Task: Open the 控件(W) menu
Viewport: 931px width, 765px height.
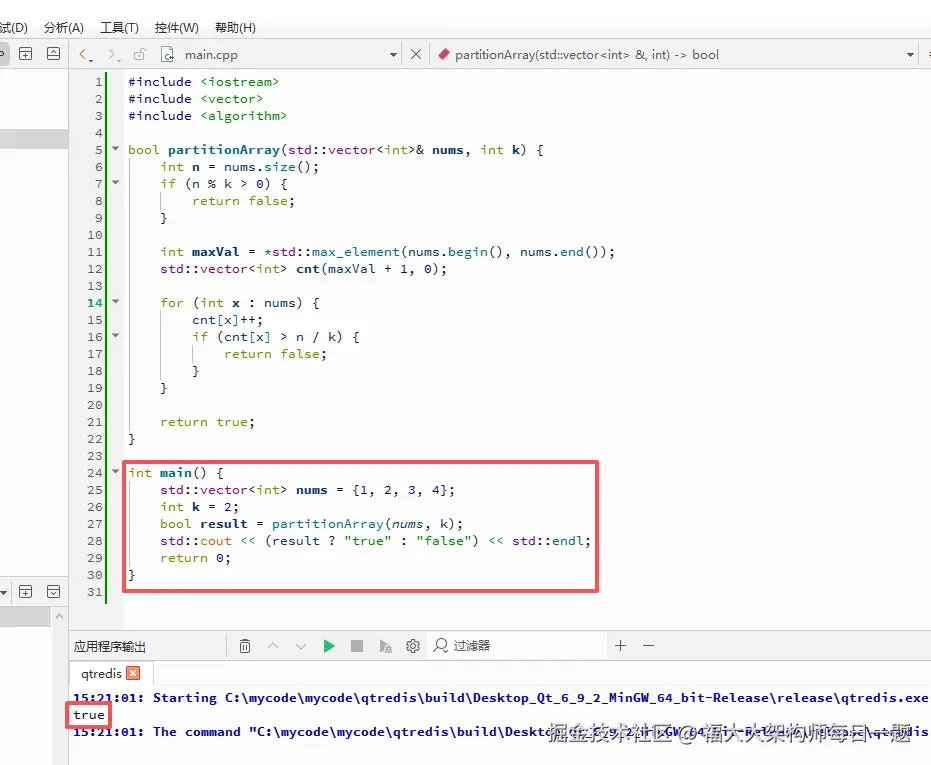Action: click(176, 28)
